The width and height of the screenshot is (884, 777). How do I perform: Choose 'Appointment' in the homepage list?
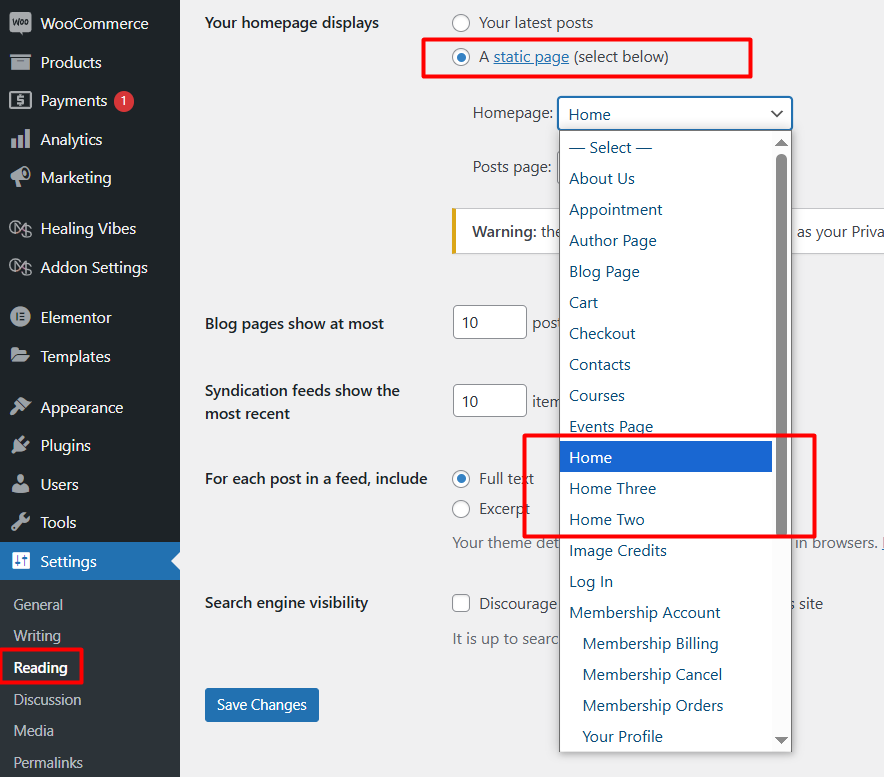(666, 210)
